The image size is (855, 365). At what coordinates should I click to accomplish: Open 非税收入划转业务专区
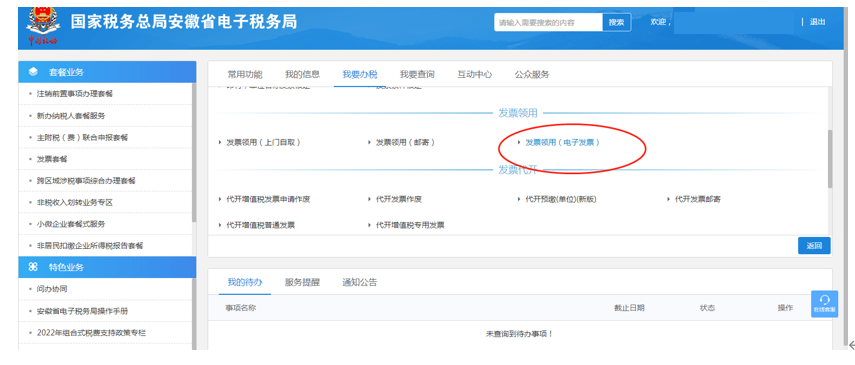pos(75,202)
